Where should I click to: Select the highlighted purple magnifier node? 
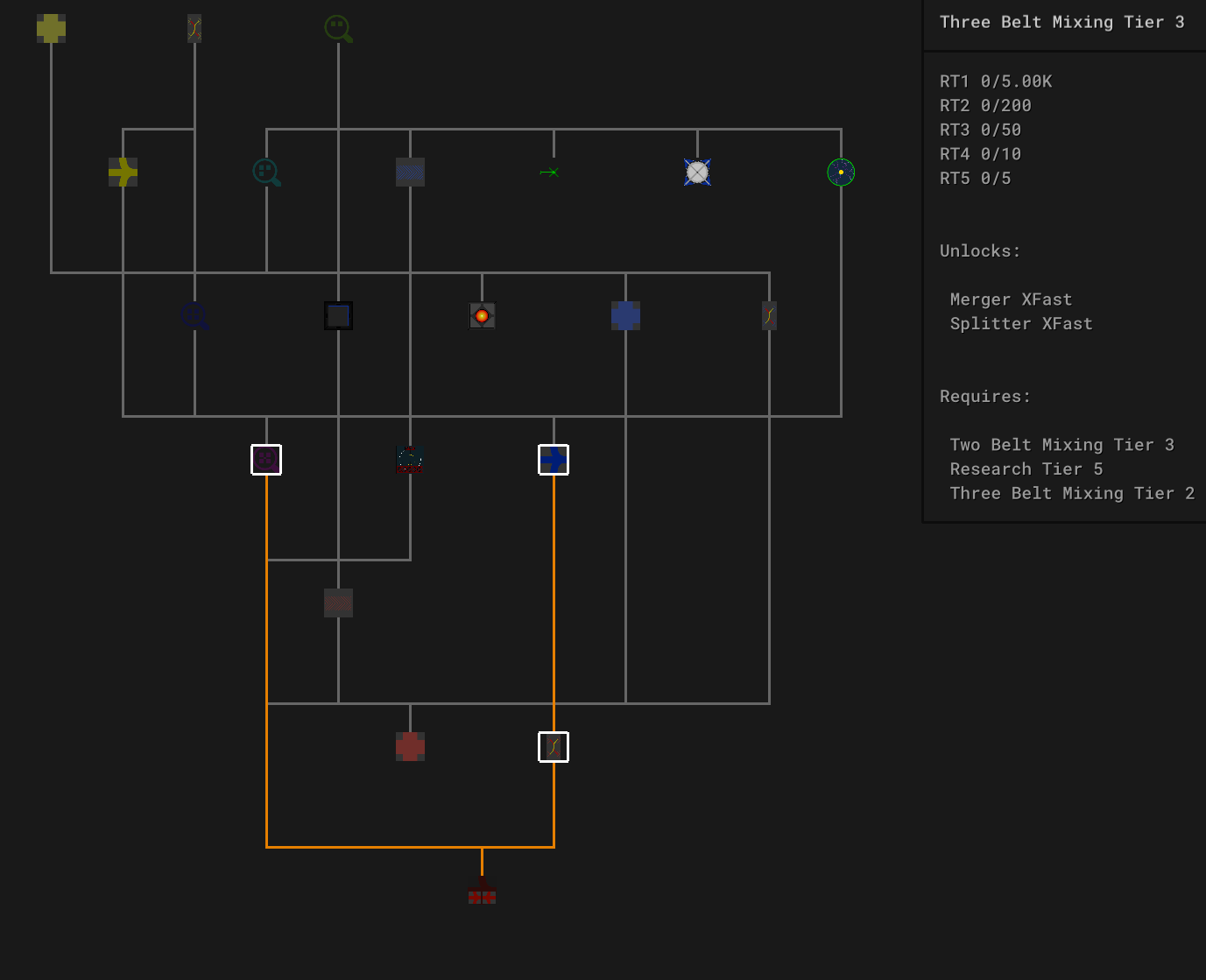click(x=266, y=460)
